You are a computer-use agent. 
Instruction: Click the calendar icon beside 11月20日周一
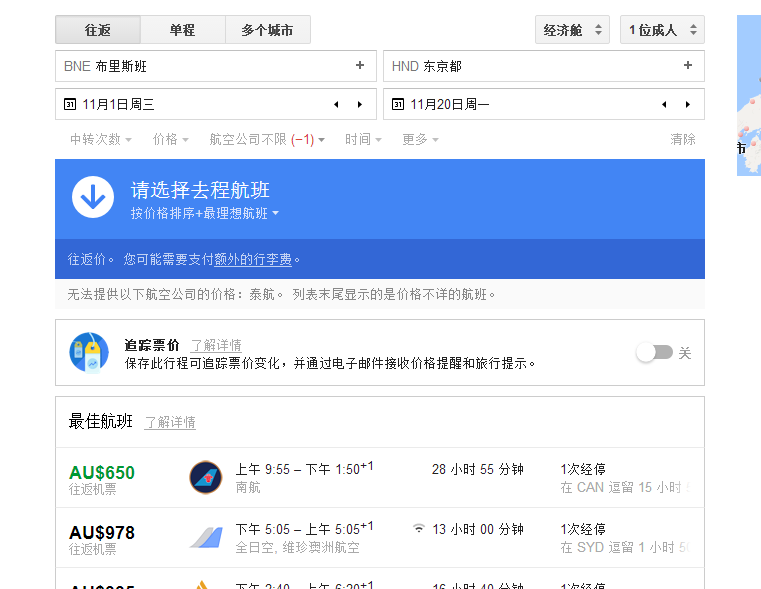(398, 104)
